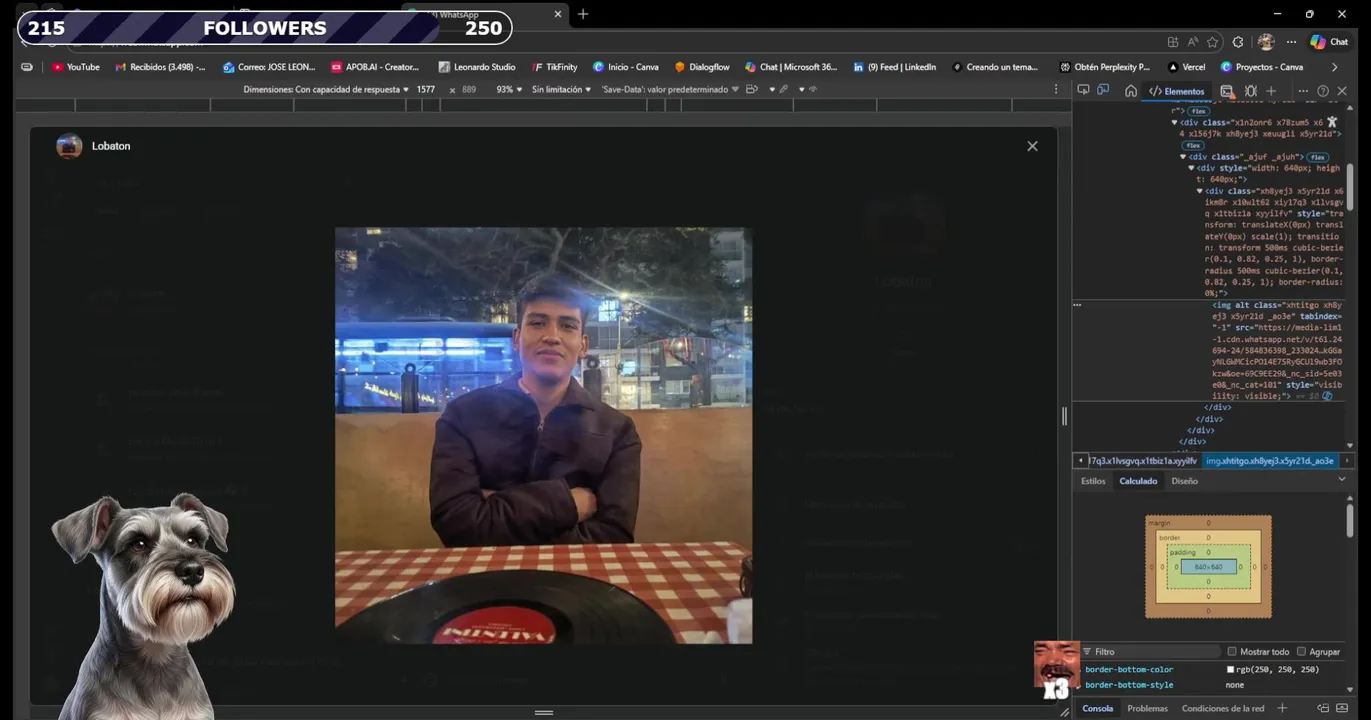Select the inspect element picker in DevTools
Viewport: 1371px width, 720px height.
(x=1083, y=90)
